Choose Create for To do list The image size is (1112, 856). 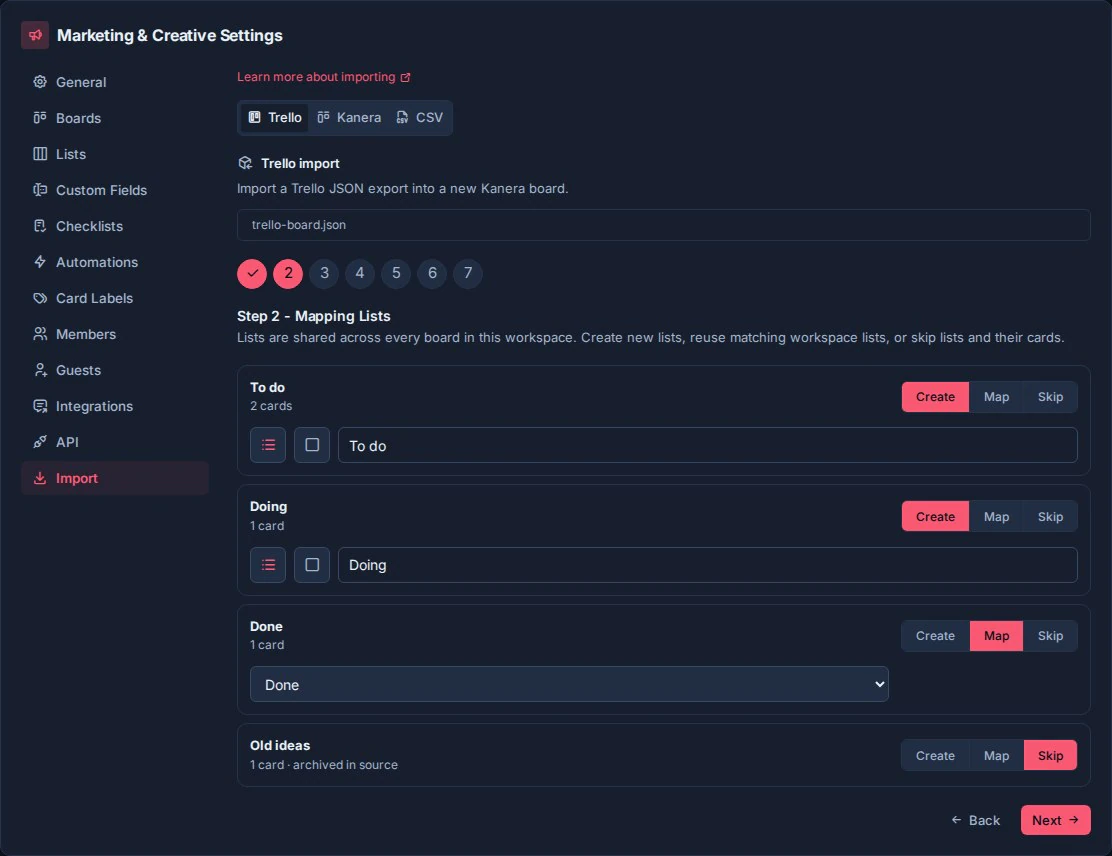click(x=935, y=397)
